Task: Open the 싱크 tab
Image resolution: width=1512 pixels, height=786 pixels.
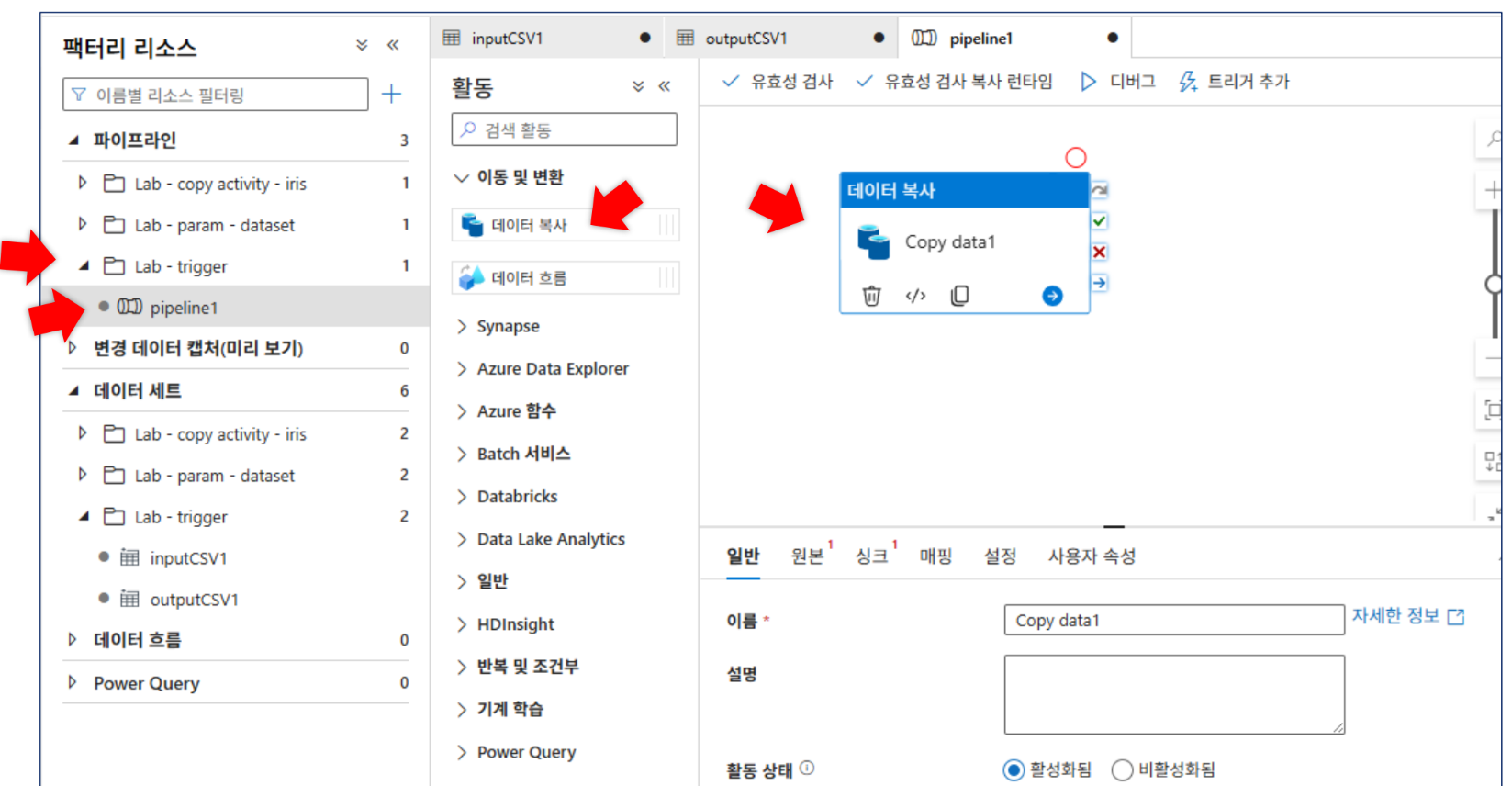Action: pyautogui.click(x=871, y=556)
